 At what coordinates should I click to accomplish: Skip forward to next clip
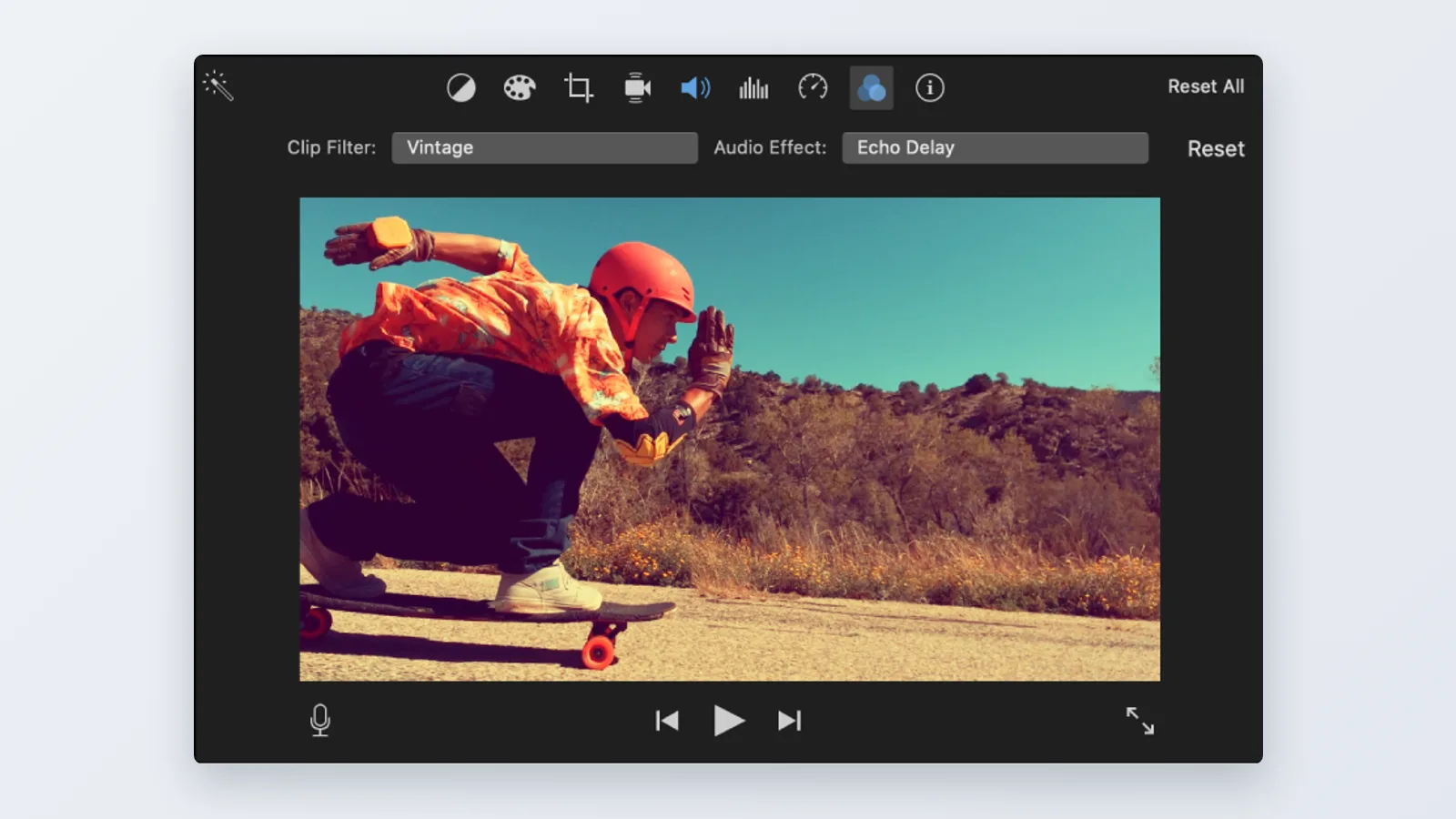click(x=789, y=721)
